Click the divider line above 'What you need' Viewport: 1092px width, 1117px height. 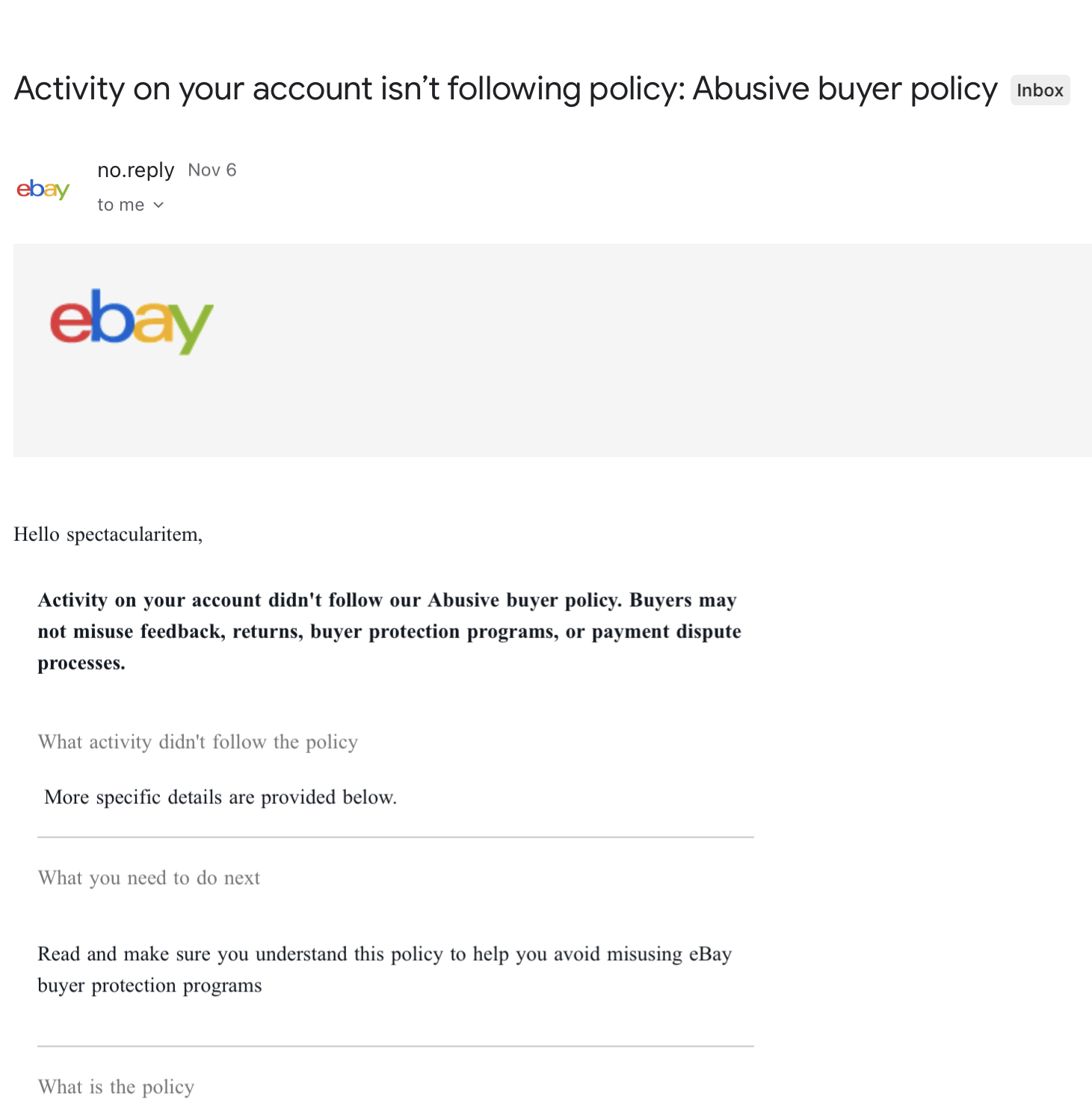click(x=395, y=838)
